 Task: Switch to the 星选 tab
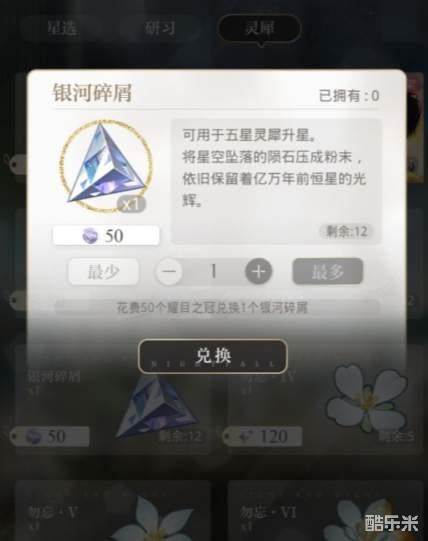pyautogui.click(x=62, y=28)
